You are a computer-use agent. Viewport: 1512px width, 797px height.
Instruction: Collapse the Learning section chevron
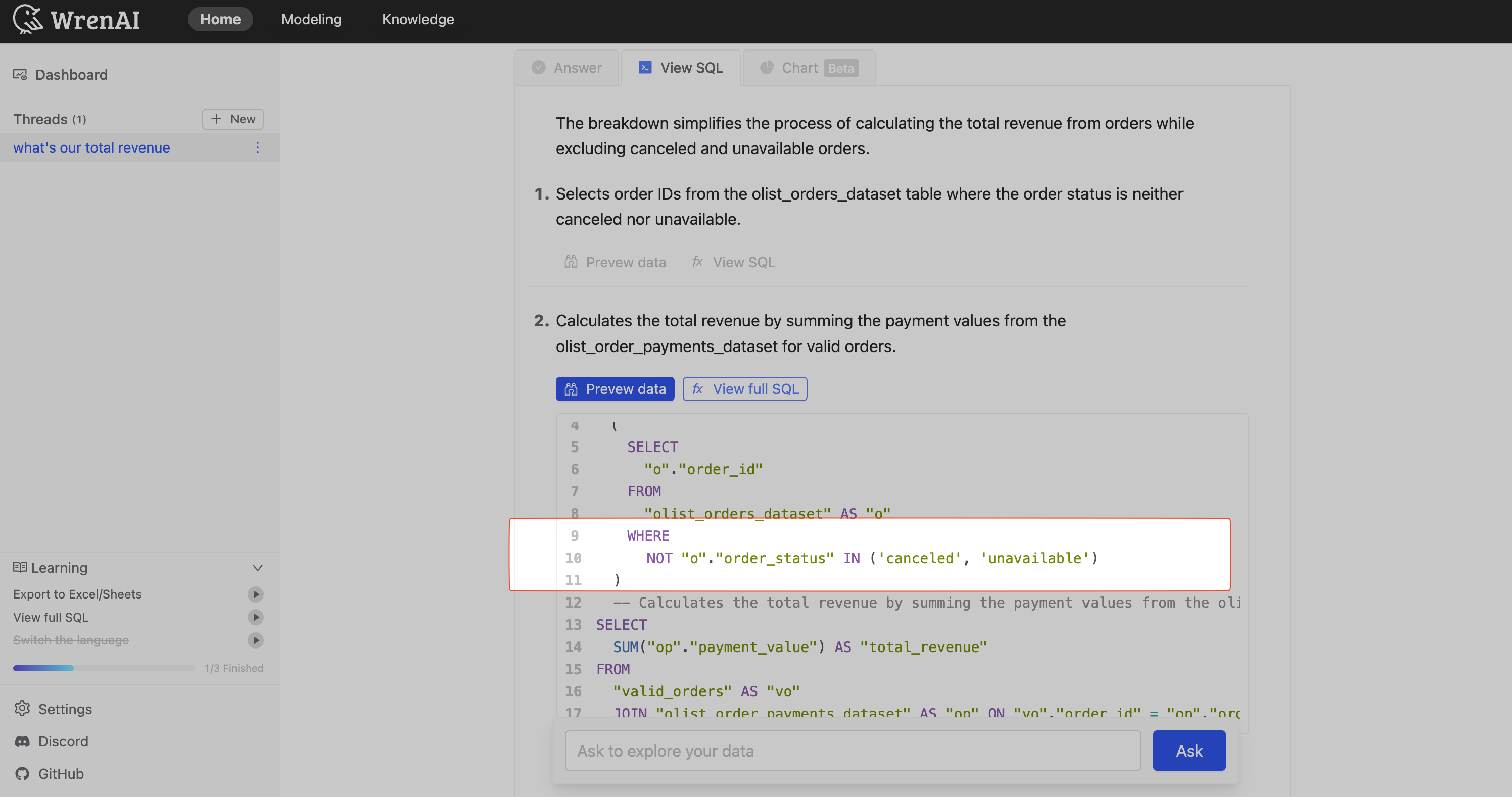click(257, 568)
